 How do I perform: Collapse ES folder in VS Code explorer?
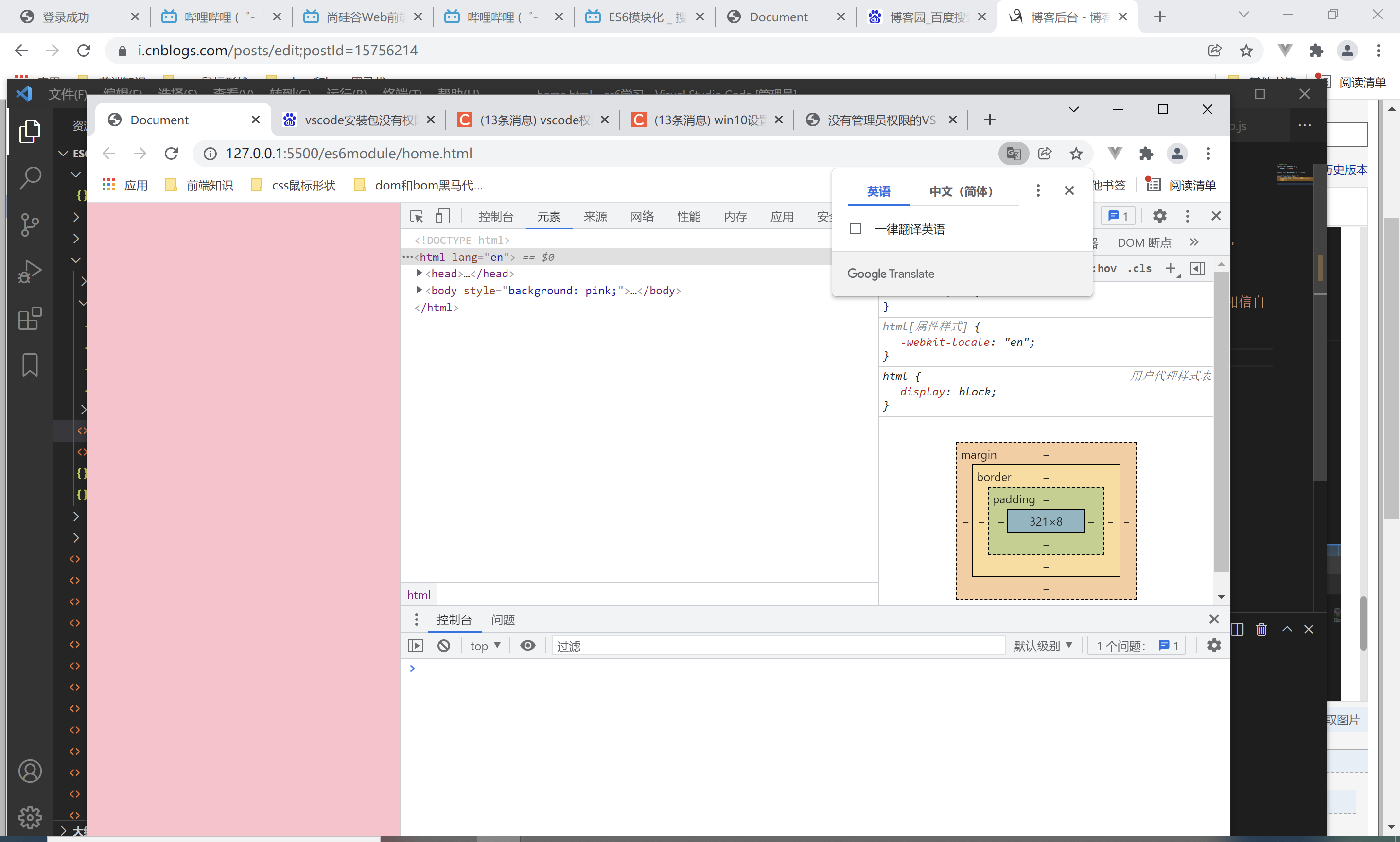coord(64,153)
